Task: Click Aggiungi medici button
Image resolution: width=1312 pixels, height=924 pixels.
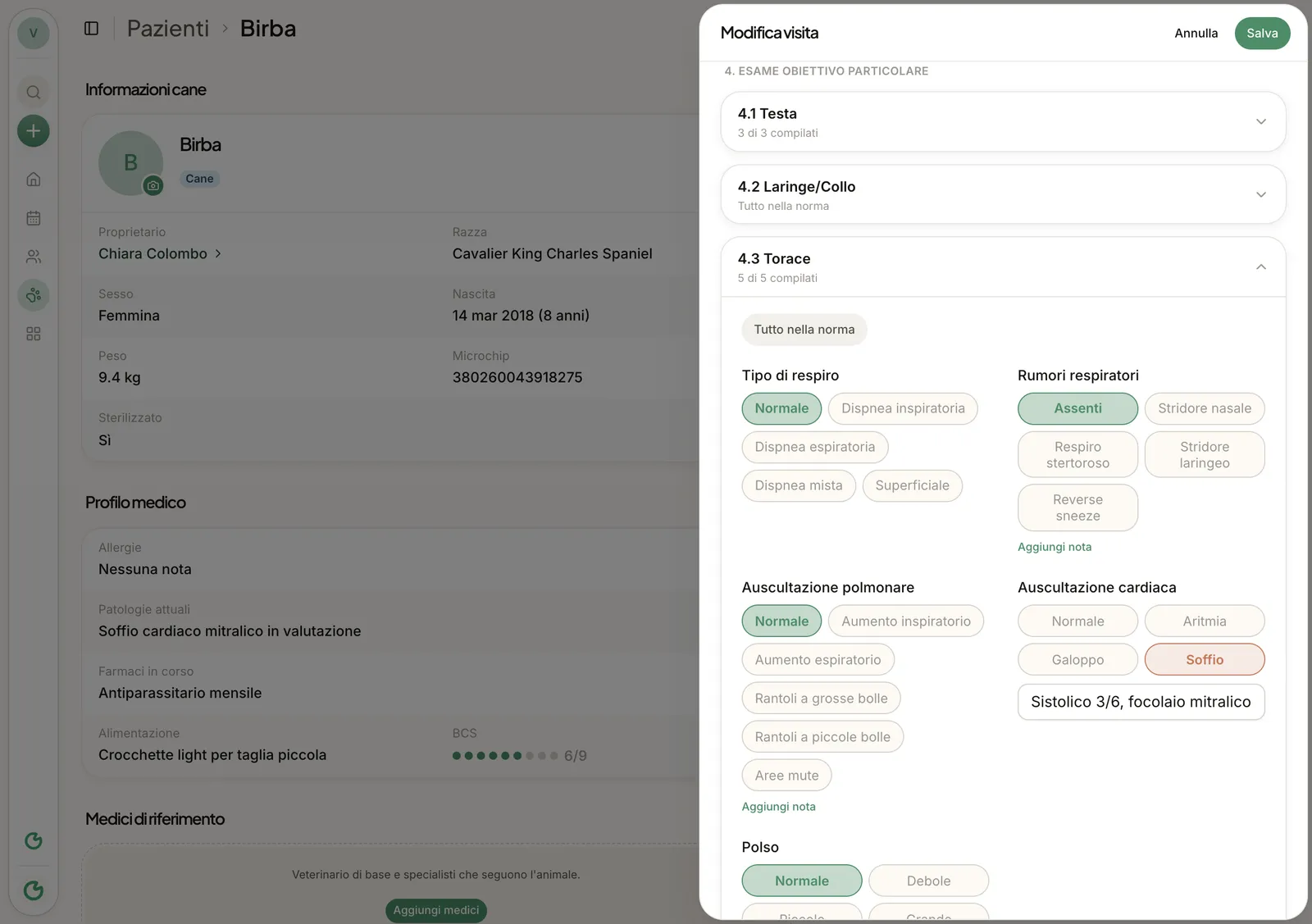Action: pos(435,910)
